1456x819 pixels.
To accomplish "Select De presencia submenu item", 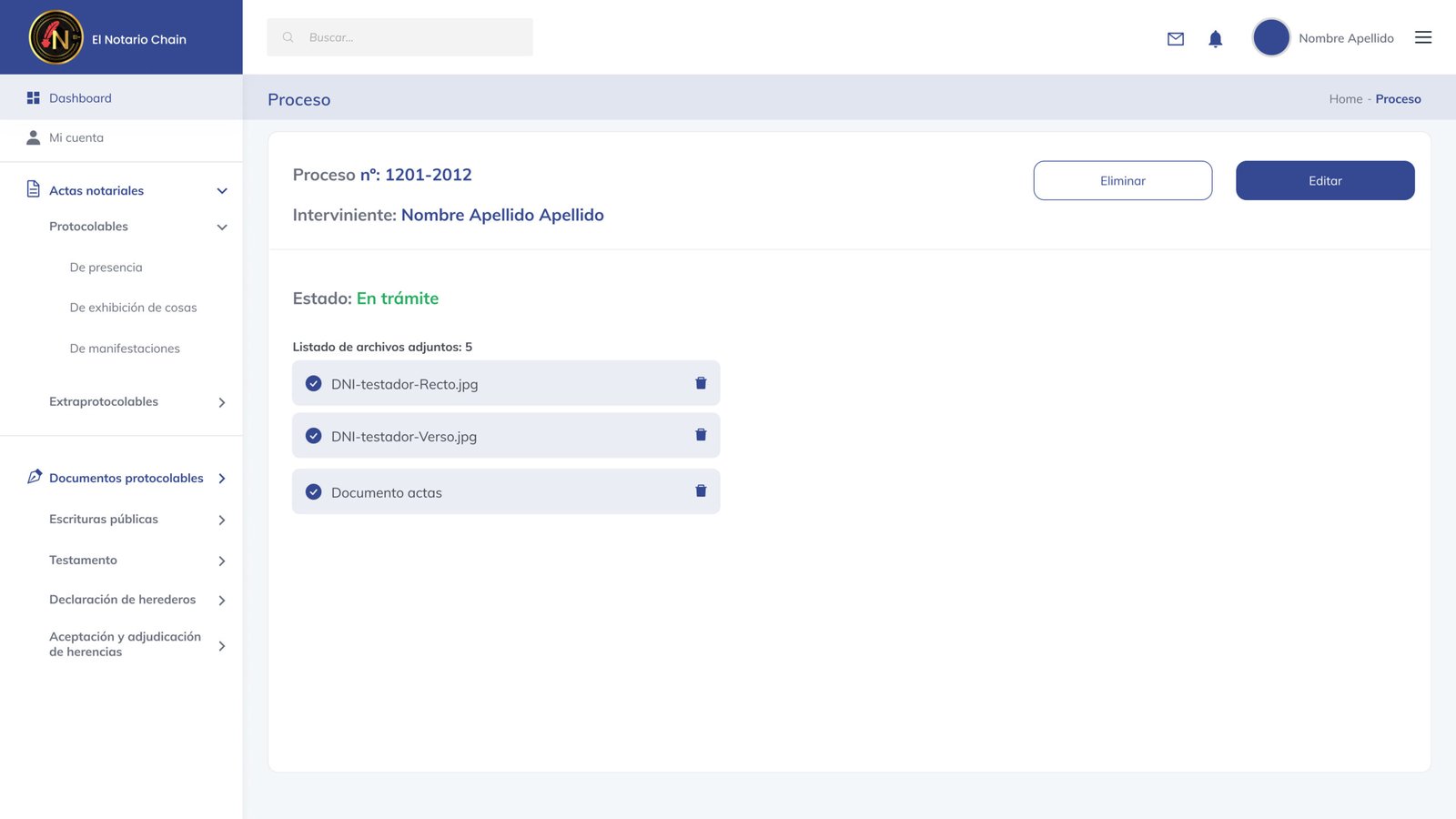I will (x=106, y=268).
